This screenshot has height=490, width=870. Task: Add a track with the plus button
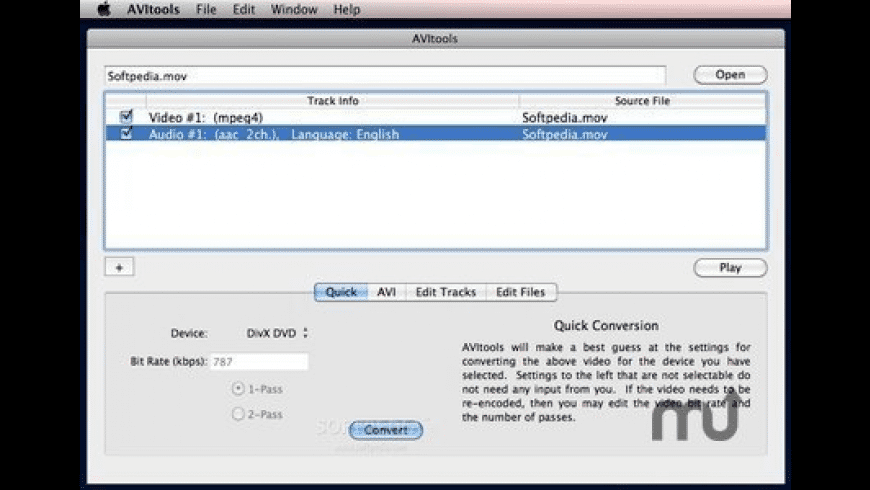click(119, 267)
